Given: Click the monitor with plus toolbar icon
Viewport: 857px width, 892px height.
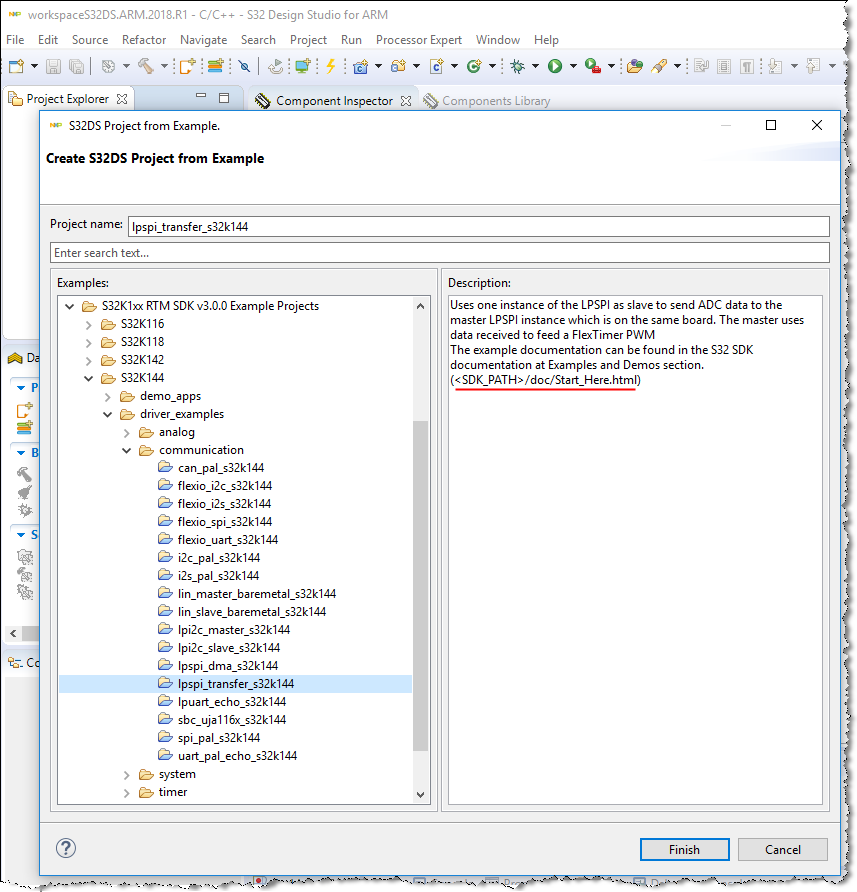Looking at the screenshot, I should 303,67.
